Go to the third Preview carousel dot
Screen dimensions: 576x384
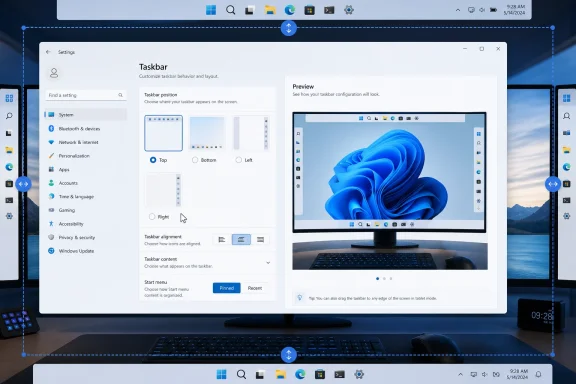[391, 279]
